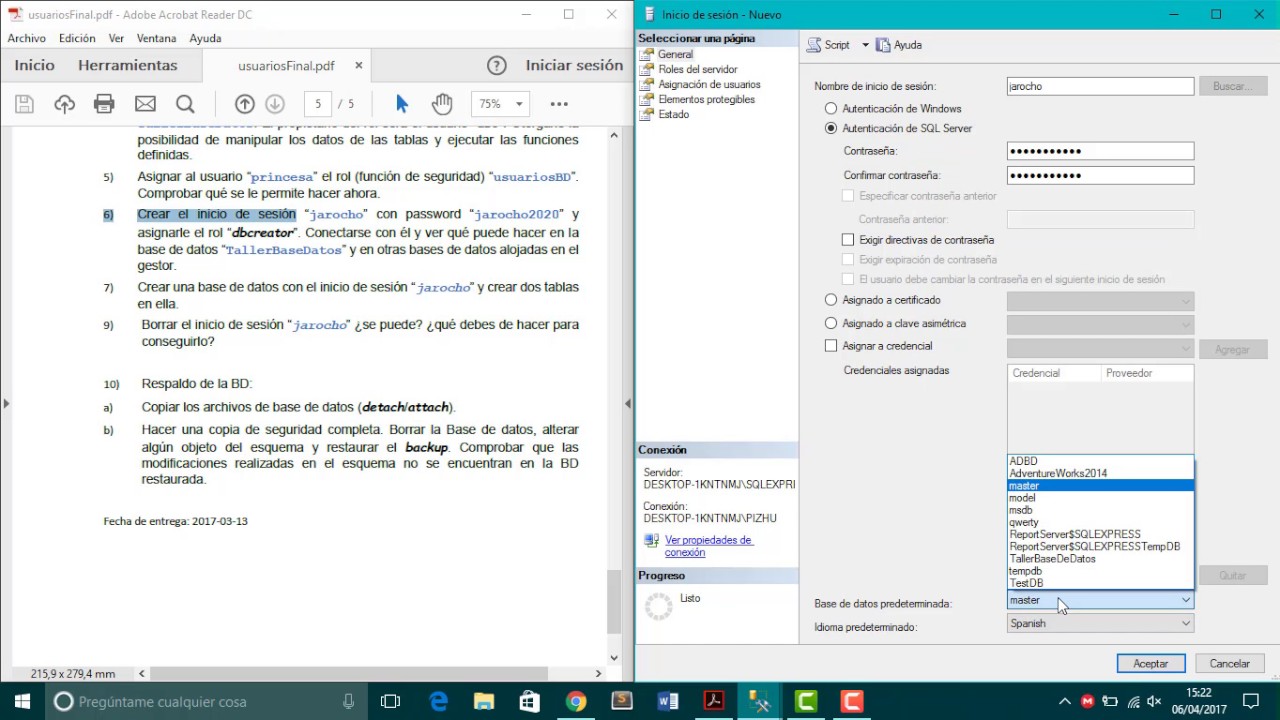This screenshot has width=1280, height=720.
Task: Open File Explorer from taskbar
Action: 484,702
